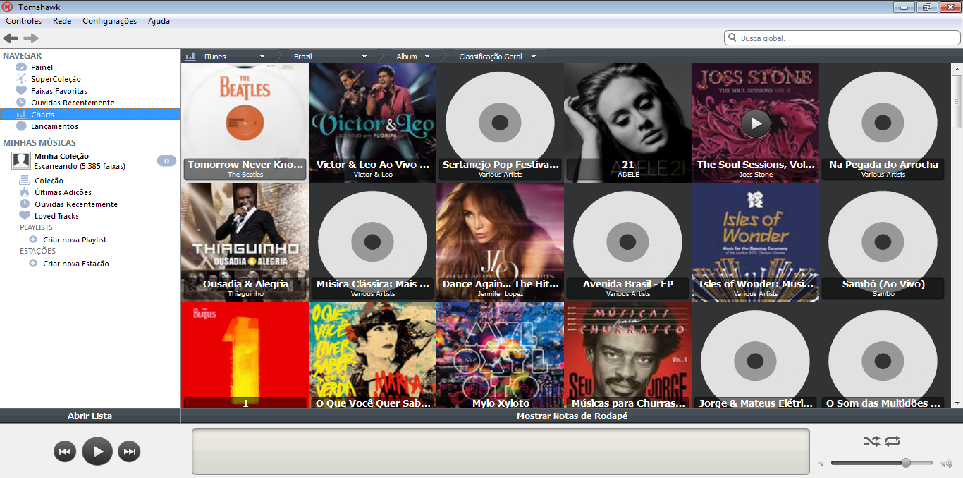
Task: Toggle repeat mode
Action: 892,441
